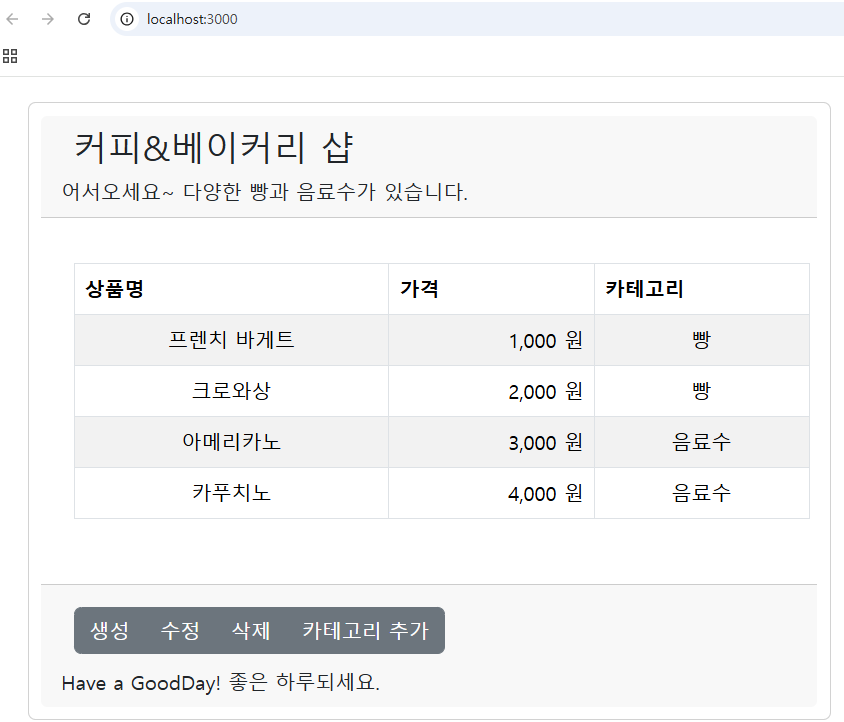
Task: Click the 커피&베이커리 샵 heading
Action: (x=214, y=148)
